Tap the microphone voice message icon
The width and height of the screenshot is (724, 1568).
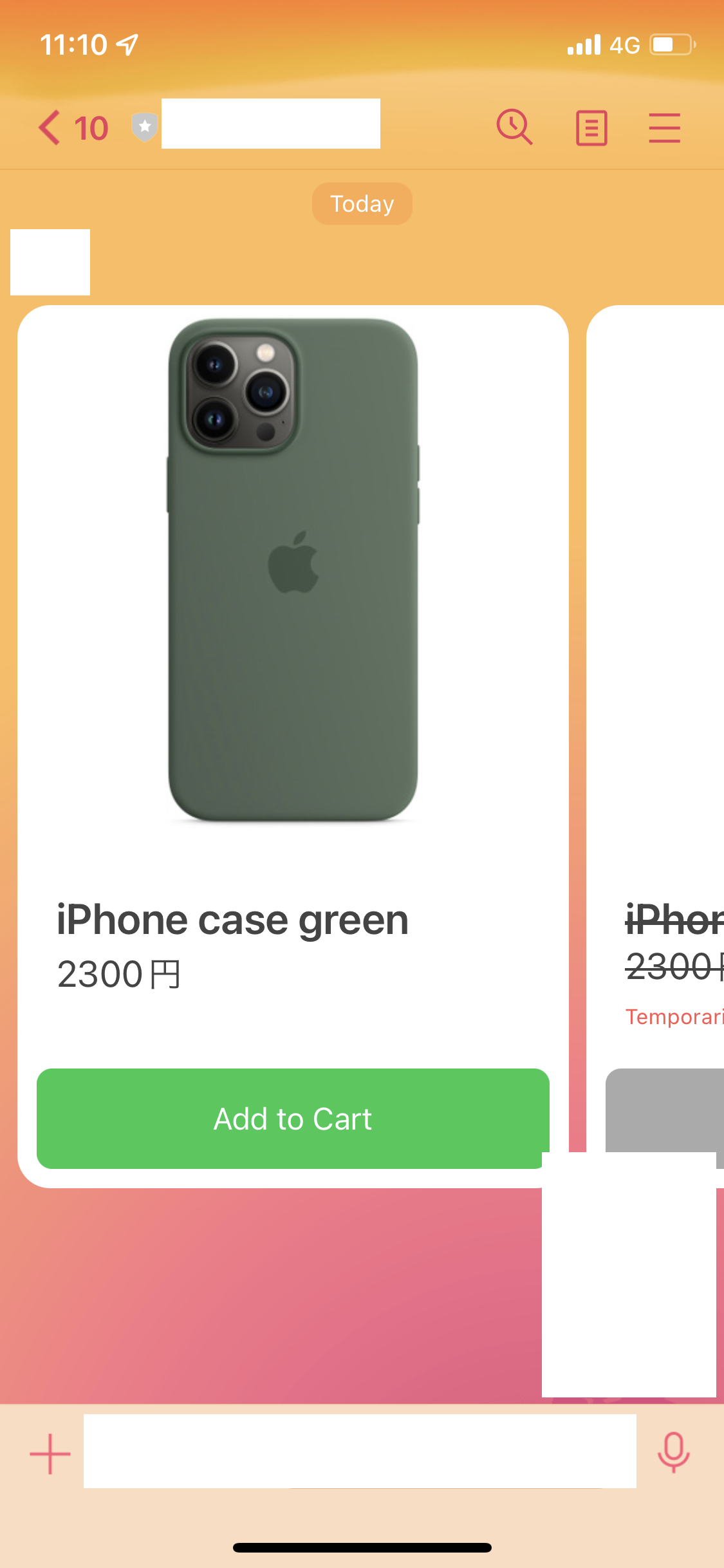(x=673, y=1452)
